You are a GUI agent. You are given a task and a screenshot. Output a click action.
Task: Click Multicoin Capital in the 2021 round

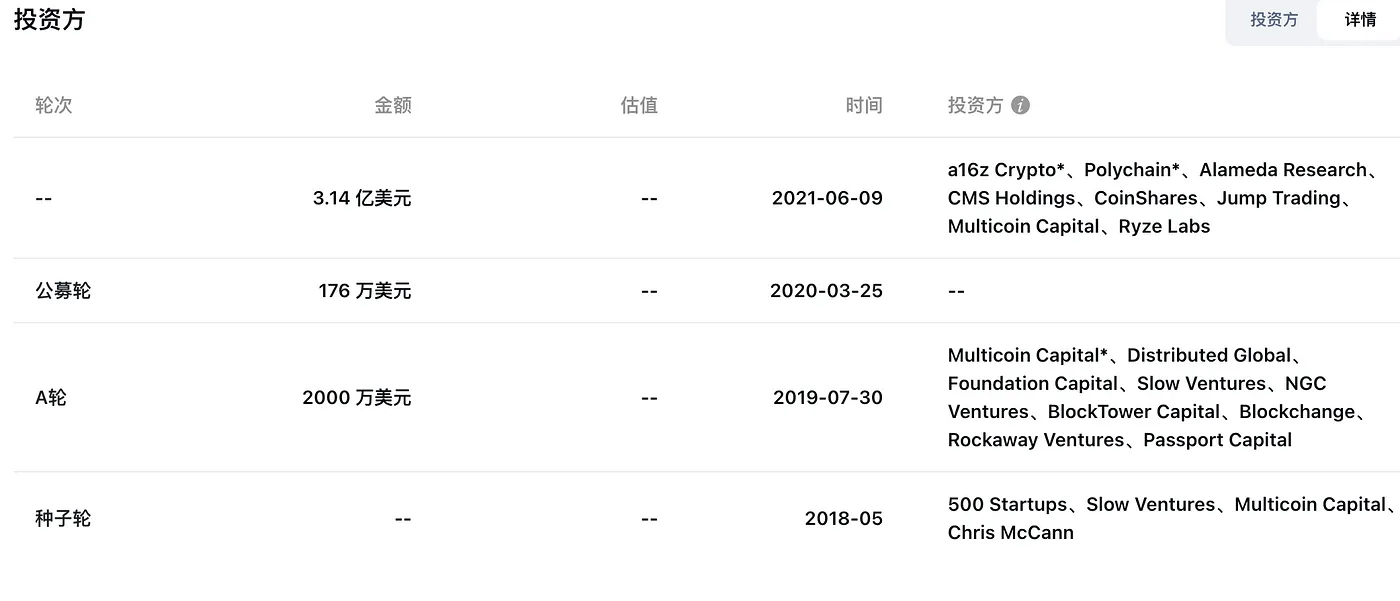[x=1022, y=226]
